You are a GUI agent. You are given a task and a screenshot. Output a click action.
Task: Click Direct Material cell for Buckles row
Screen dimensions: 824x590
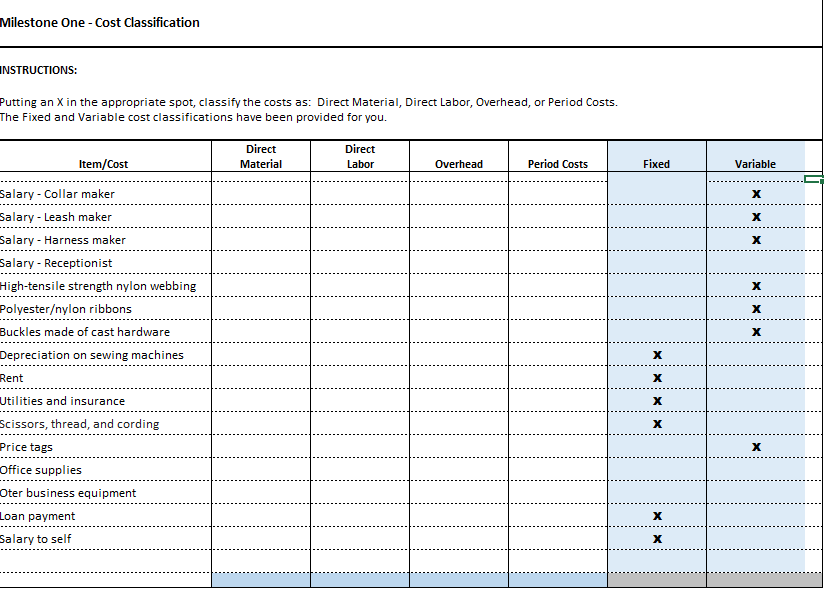click(x=261, y=332)
